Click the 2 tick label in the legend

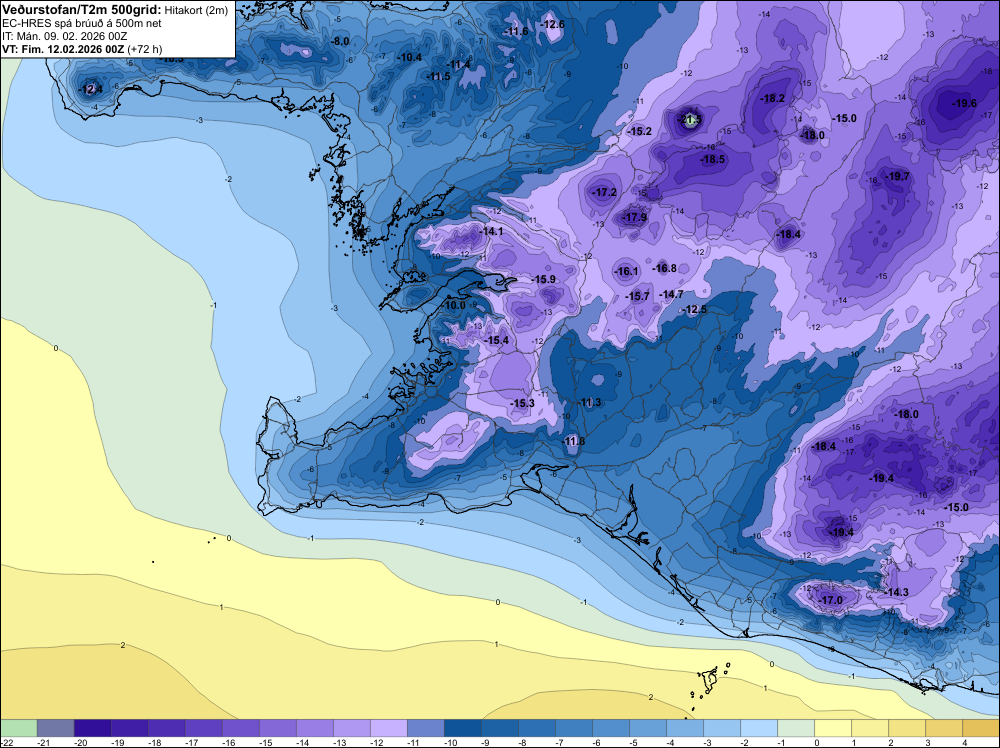point(891,742)
